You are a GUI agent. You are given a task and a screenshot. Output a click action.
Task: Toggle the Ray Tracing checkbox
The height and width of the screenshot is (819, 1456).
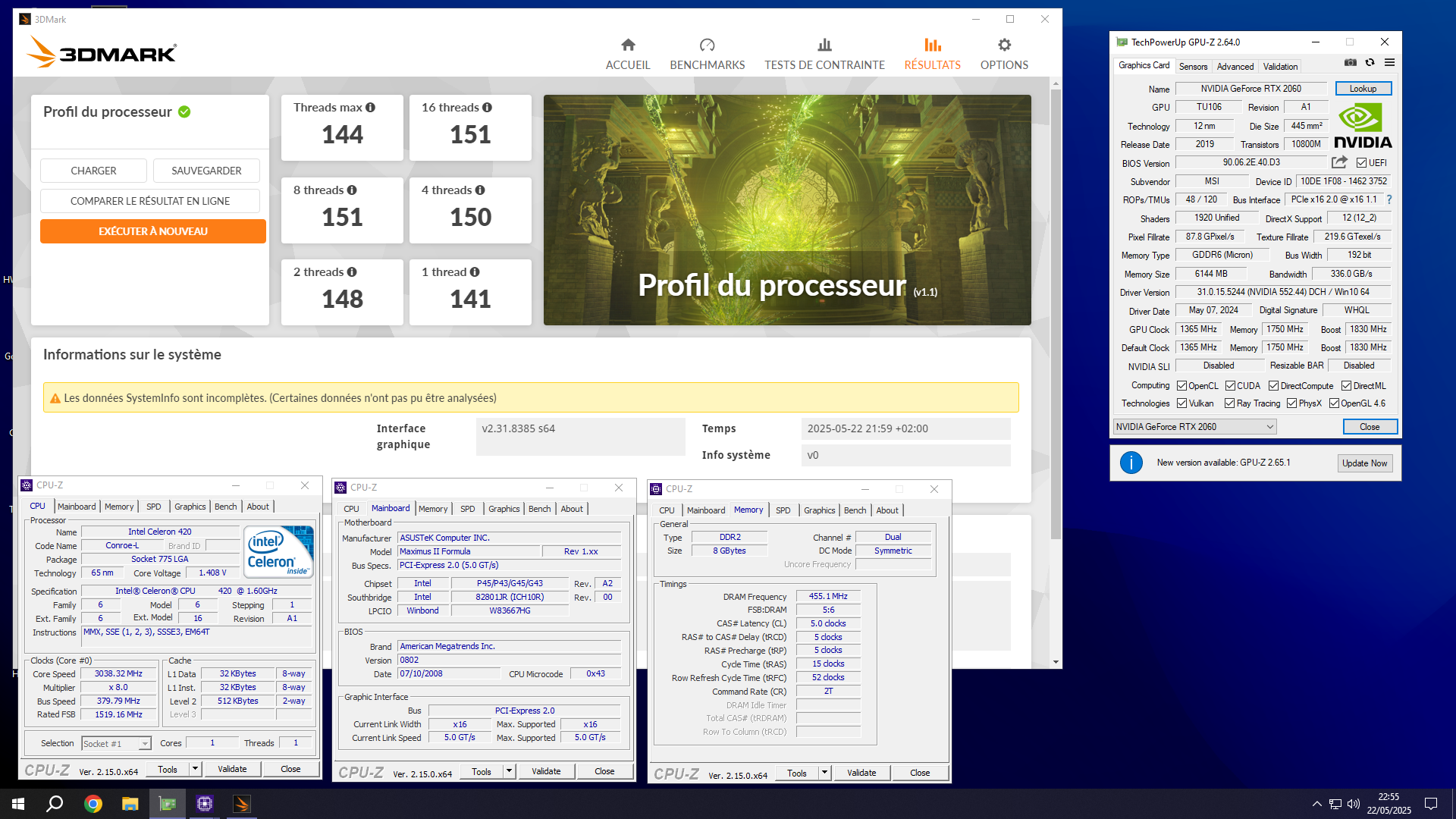pos(1230,403)
